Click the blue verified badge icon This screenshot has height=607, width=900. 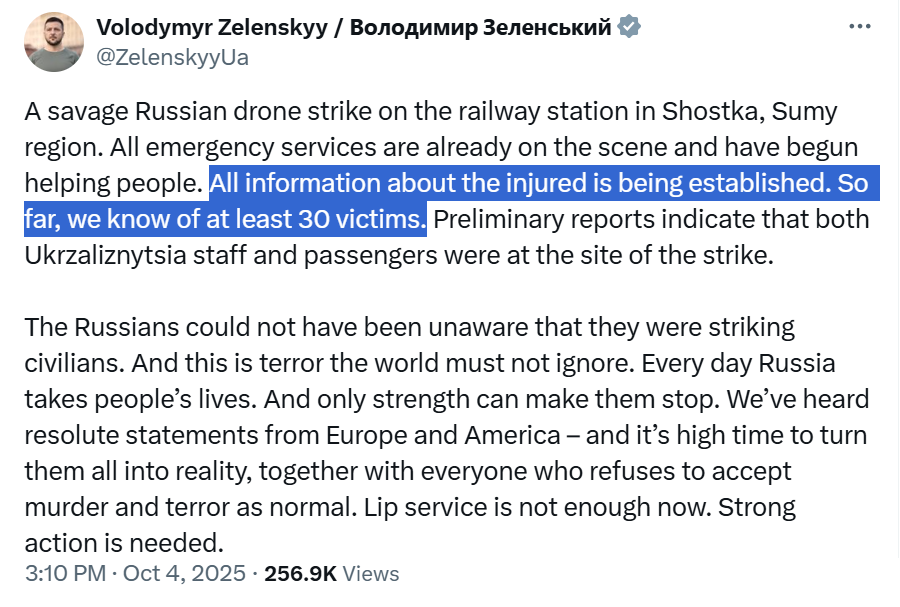tap(628, 27)
